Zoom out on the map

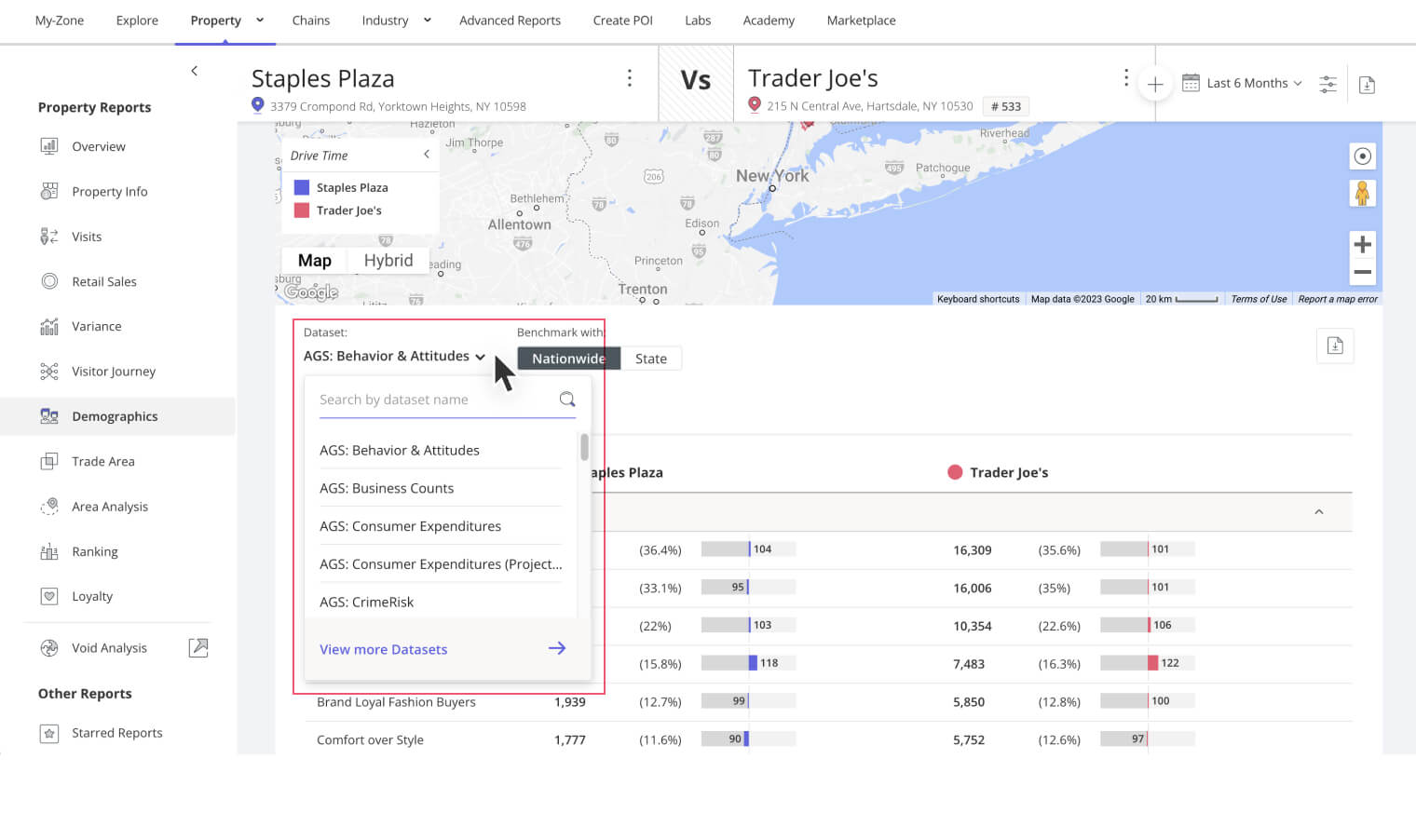(x=1362, y=272)
